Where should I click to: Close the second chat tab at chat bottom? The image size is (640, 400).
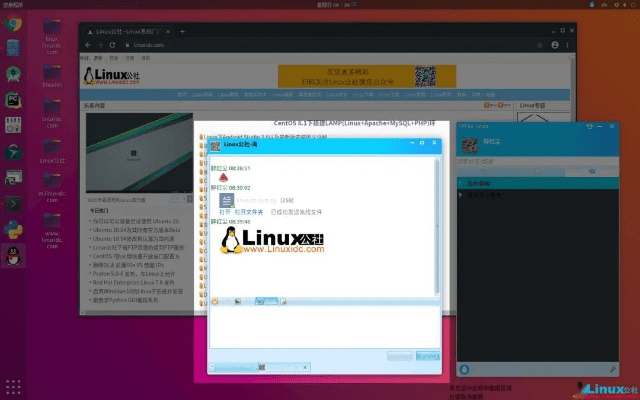click(x=304, y=367)
